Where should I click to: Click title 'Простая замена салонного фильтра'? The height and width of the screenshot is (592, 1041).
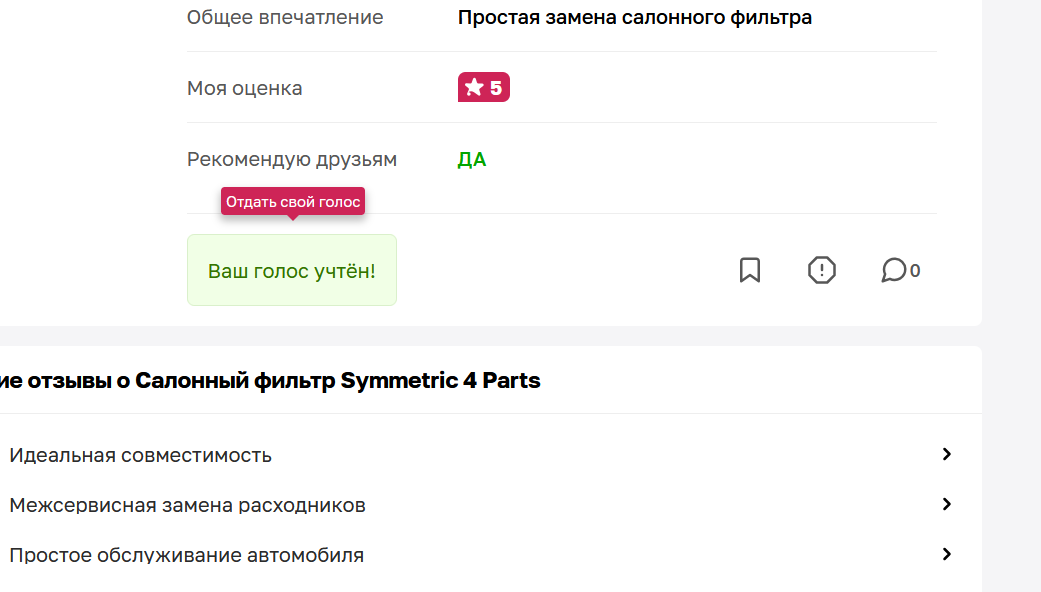coord(635,17)
